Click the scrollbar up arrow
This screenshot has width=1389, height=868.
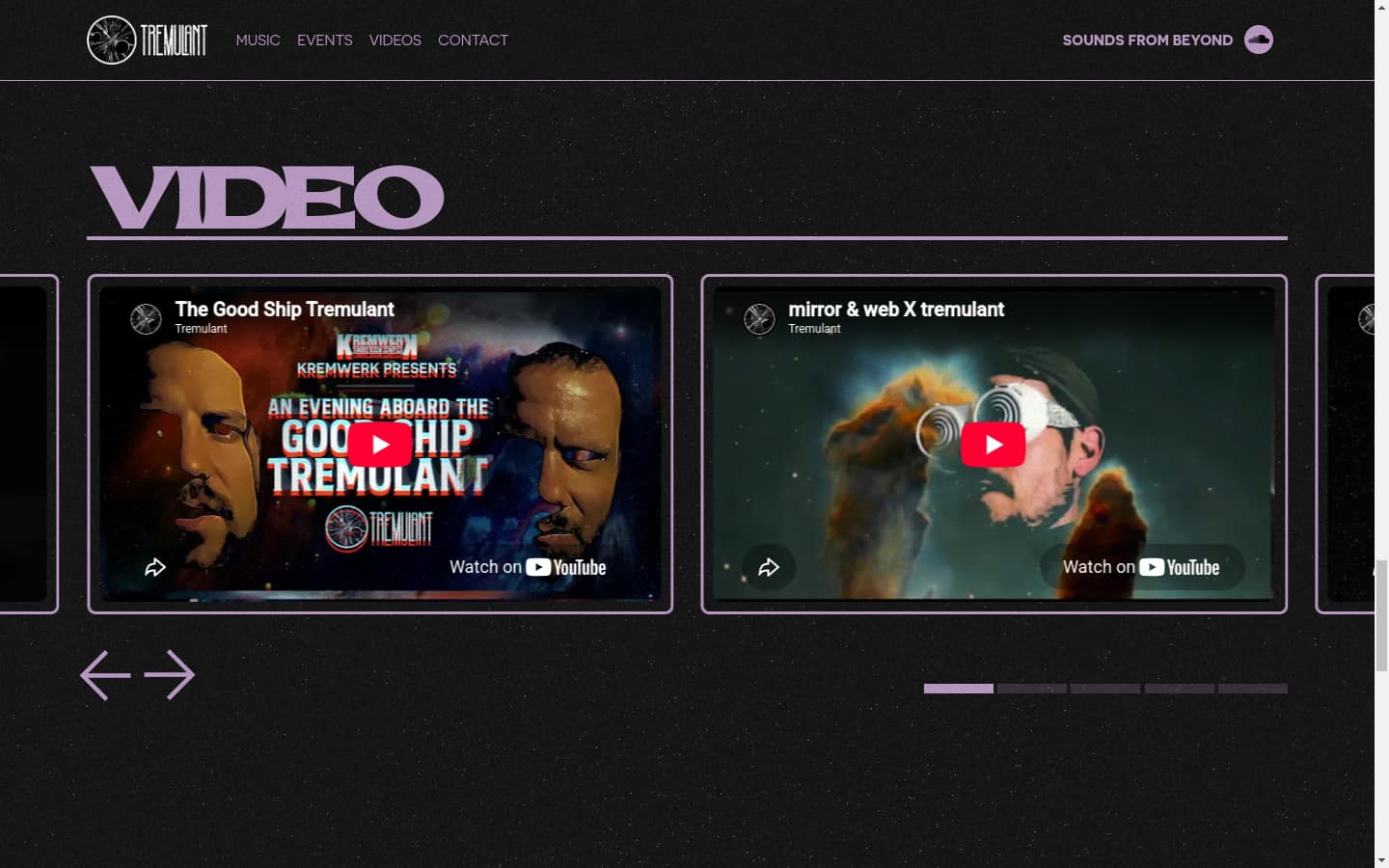(x=1381, y=7)
